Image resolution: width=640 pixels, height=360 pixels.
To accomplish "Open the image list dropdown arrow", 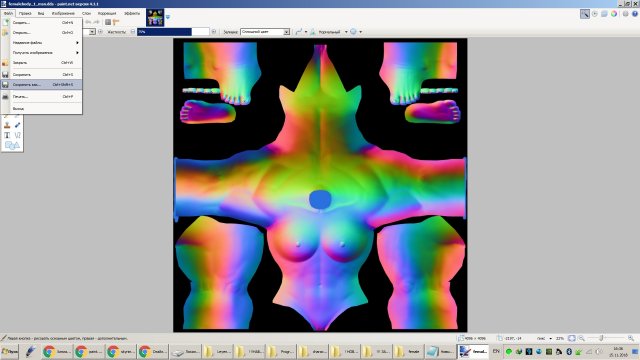I will [168, 17].
